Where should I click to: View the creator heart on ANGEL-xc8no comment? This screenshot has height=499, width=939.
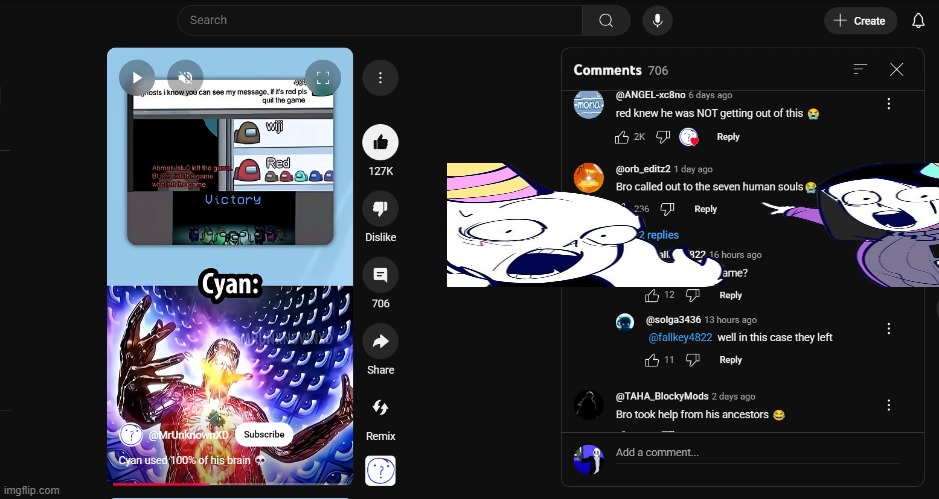point(689,137)
